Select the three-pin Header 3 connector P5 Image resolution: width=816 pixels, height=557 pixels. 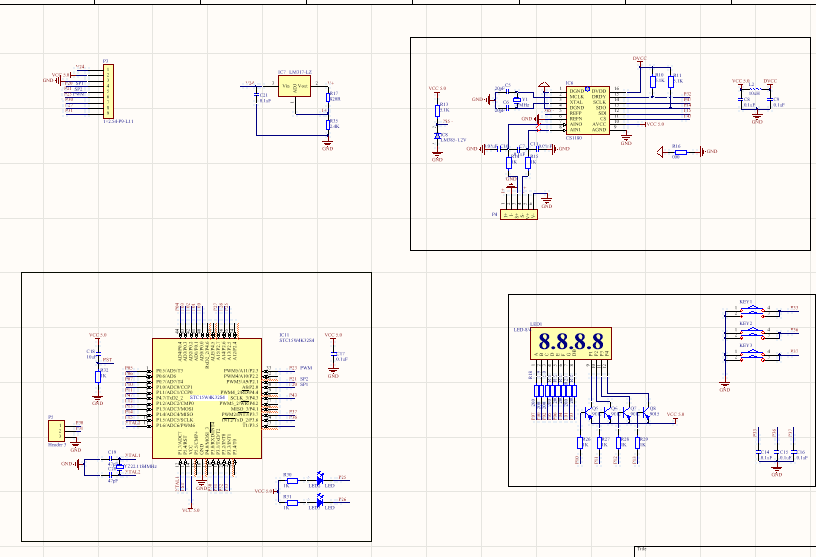click(x=57, y=431)
